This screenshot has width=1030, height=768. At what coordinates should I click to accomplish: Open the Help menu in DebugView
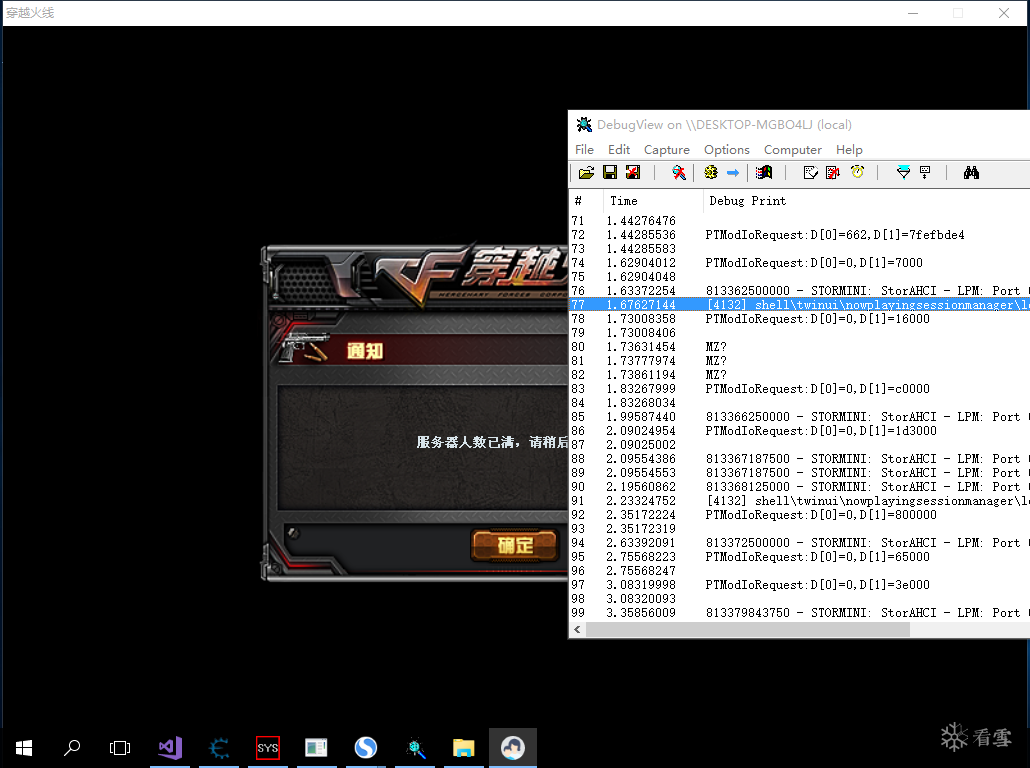click(x=849, y=150)
